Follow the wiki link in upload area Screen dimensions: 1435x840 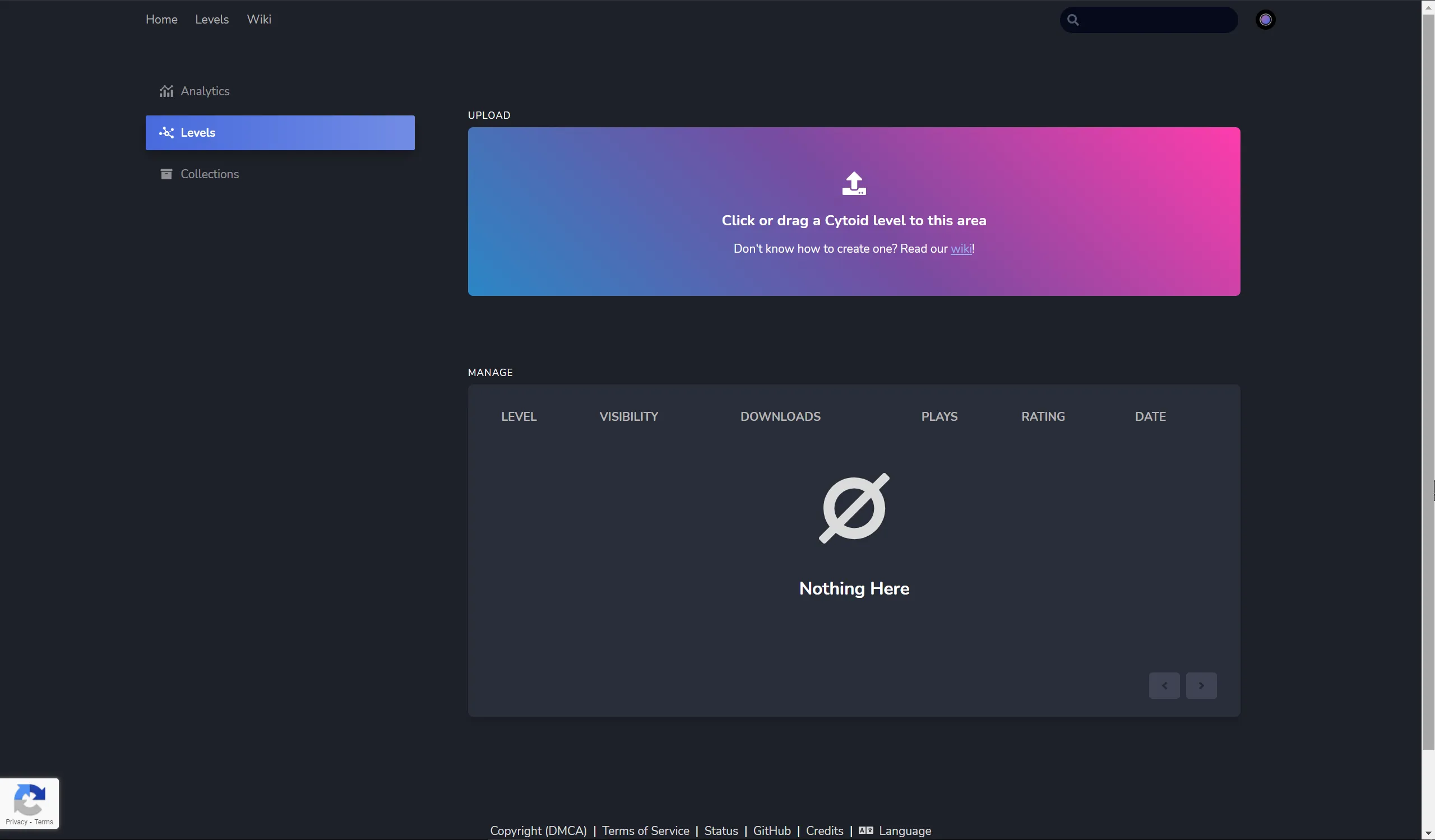[961, 249]
